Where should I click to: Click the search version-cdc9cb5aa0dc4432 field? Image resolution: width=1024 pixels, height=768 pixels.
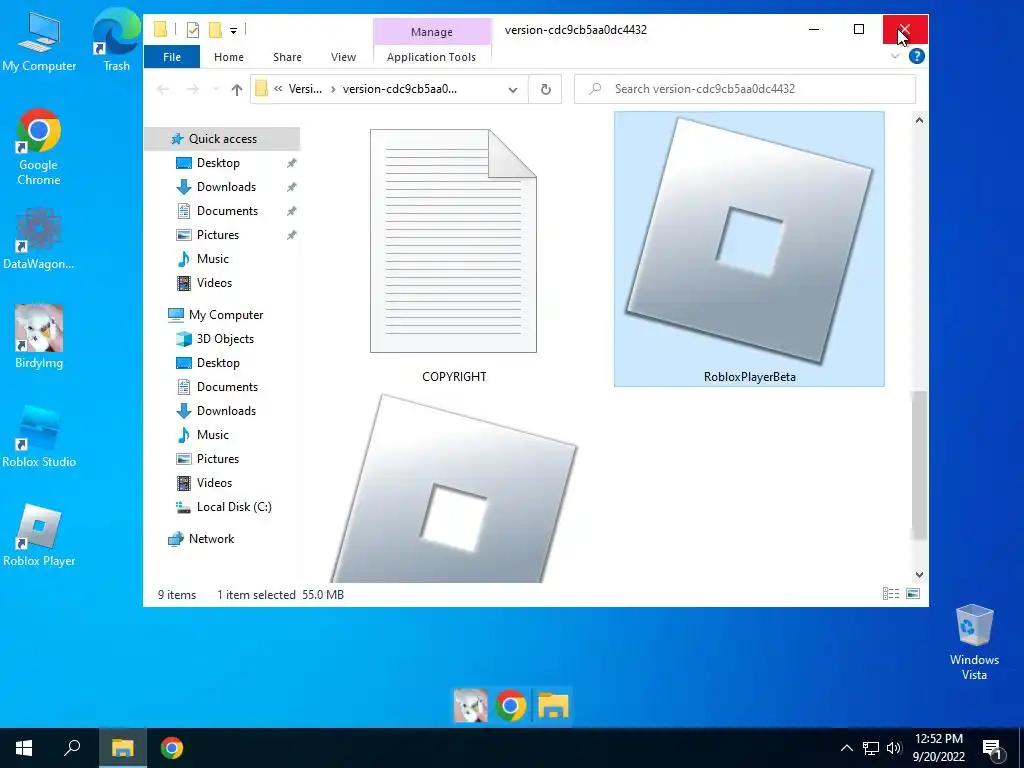pyautogui.click(x=744, y=89)
